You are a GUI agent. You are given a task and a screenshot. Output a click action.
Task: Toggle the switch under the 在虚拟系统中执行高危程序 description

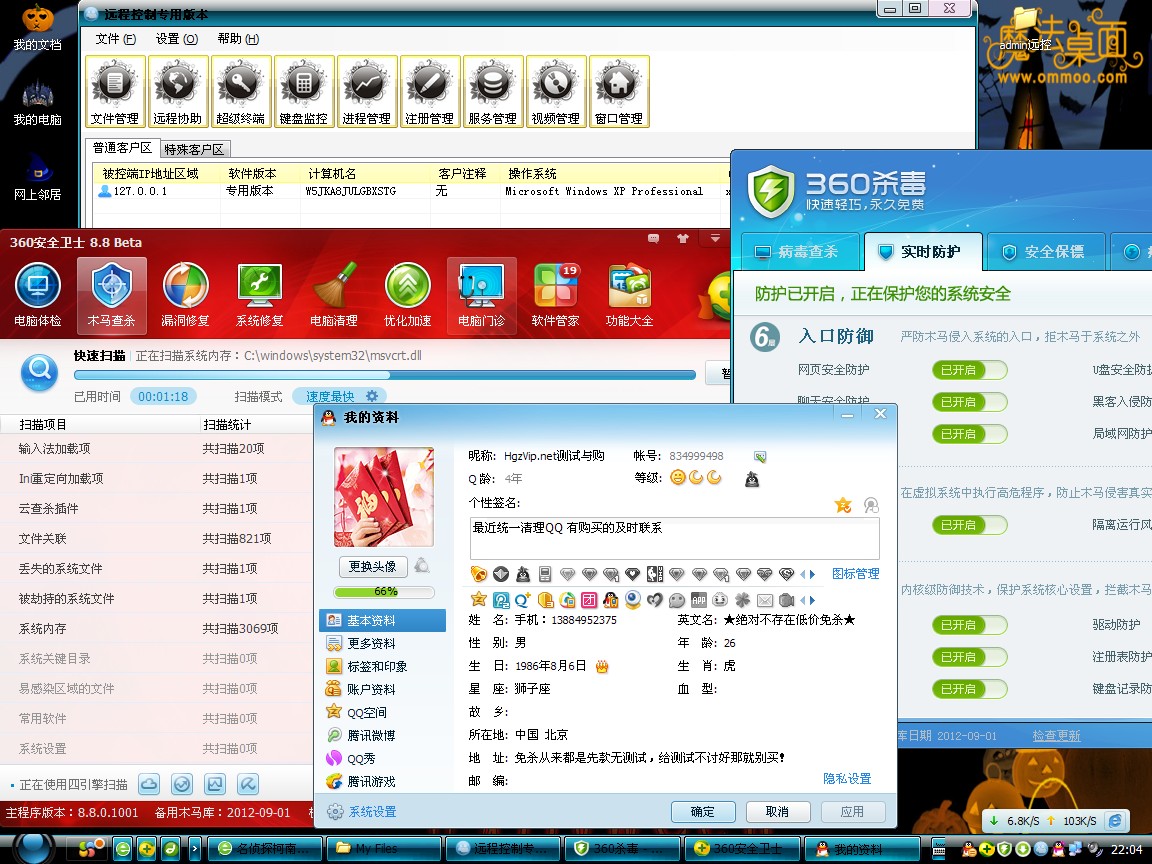969,525
